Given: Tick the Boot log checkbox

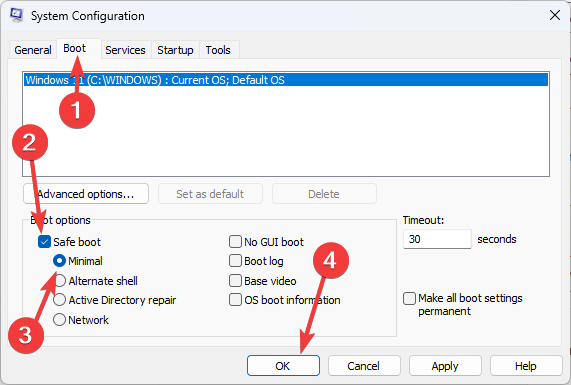Looking at the screenshot, I should pos(235,261).
